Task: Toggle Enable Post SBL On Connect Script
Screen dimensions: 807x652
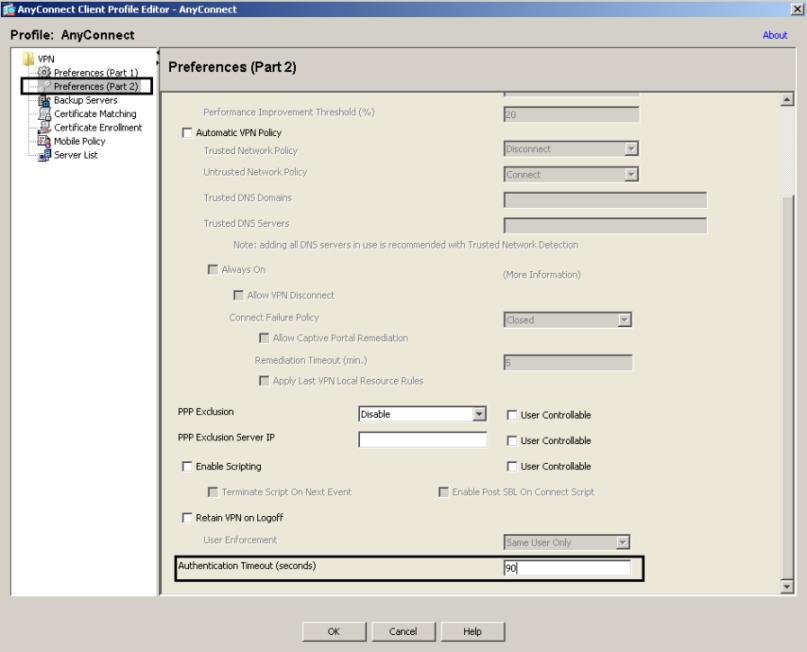Action: (443, 492)
